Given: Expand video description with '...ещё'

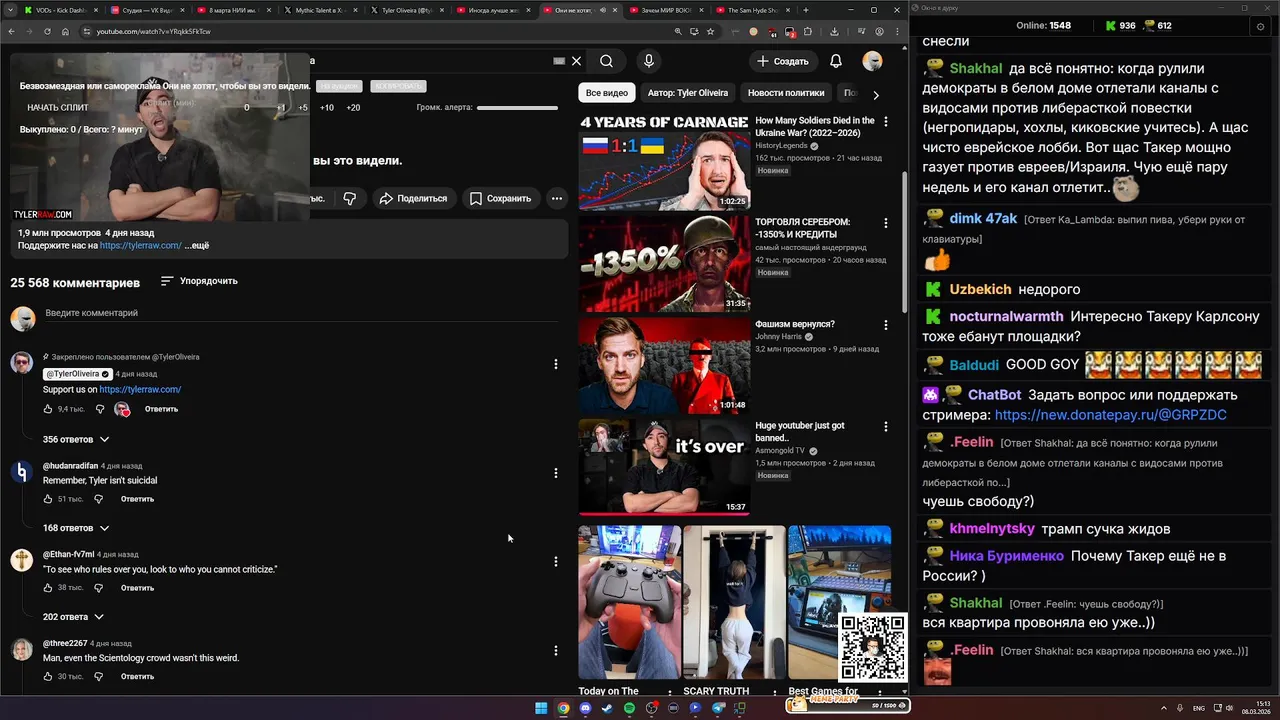Looking at the screenshot, I should coord(197,245).
